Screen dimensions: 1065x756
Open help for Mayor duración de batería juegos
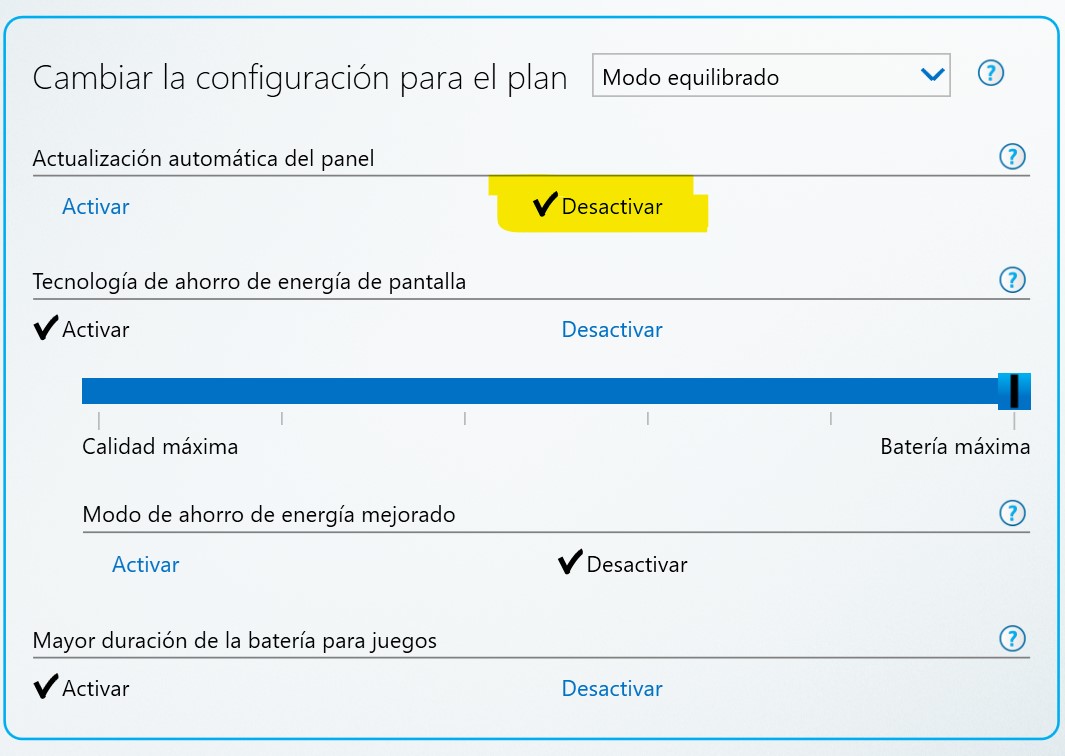tap(1012, 638)
